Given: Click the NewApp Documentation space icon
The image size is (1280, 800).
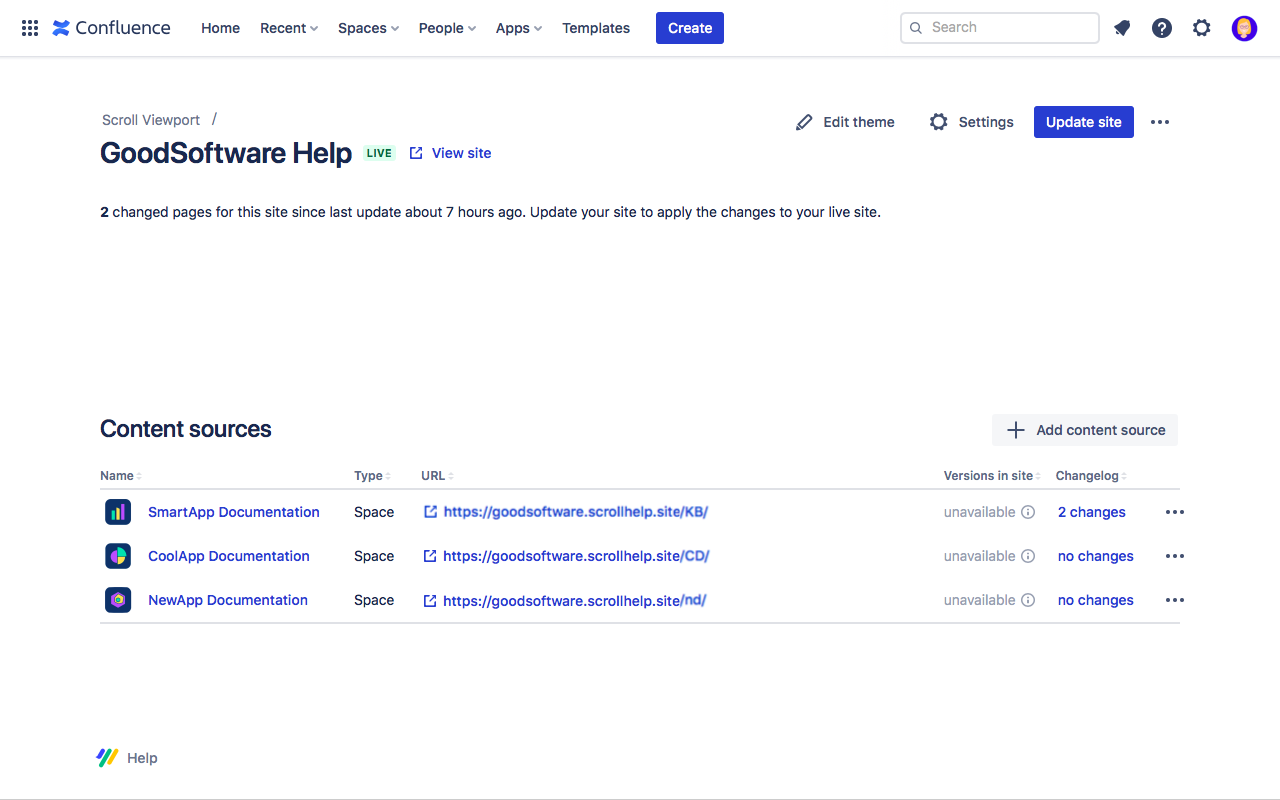Looking at the screenshot, I should coord(118,600).
